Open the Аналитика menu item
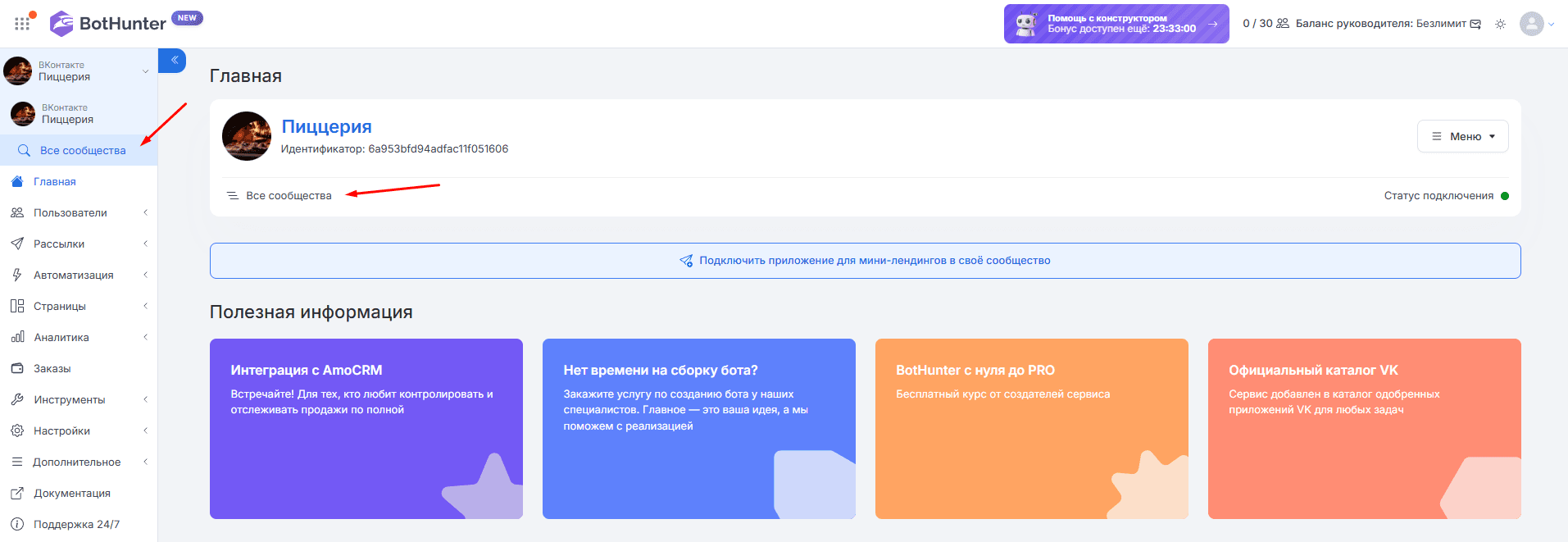This screenshot has width=1568, height=542. pos(61,337)
